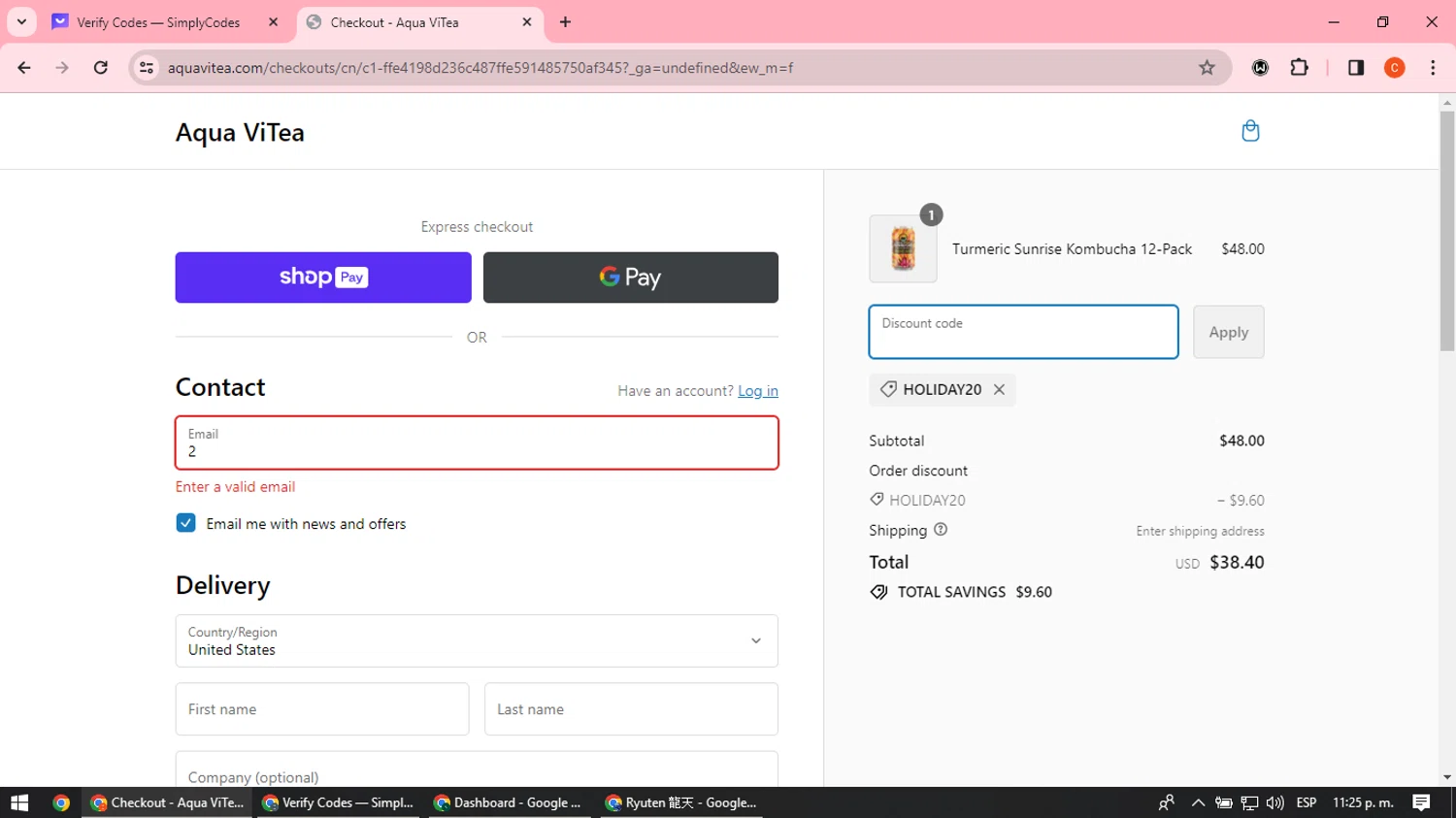Open the Chrome three-dot menu
This screenshot has height=818, width=1456.
coord(1433,68)
